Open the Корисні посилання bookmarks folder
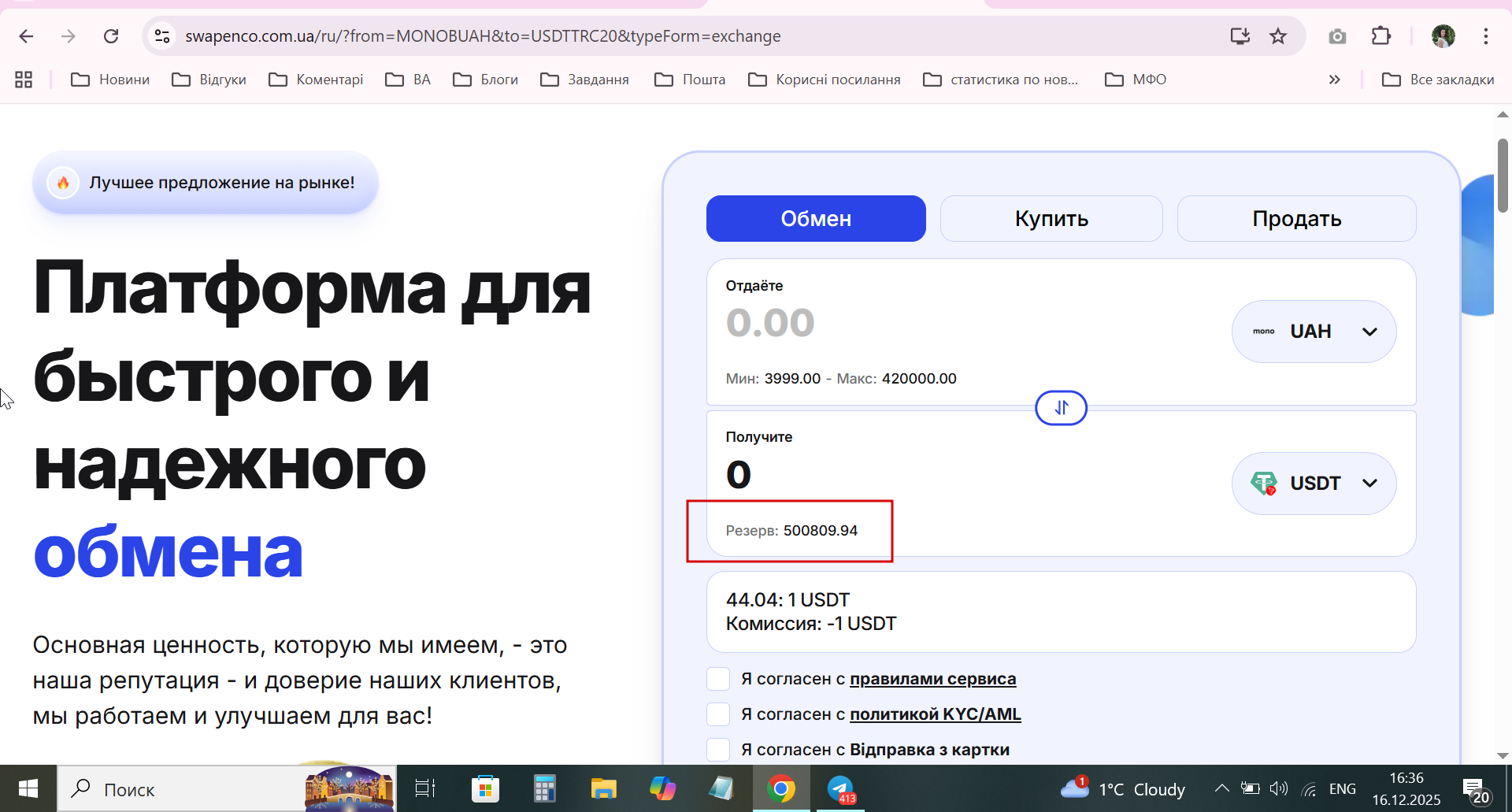The image size is (1512, 812). (x=825, y=80)
